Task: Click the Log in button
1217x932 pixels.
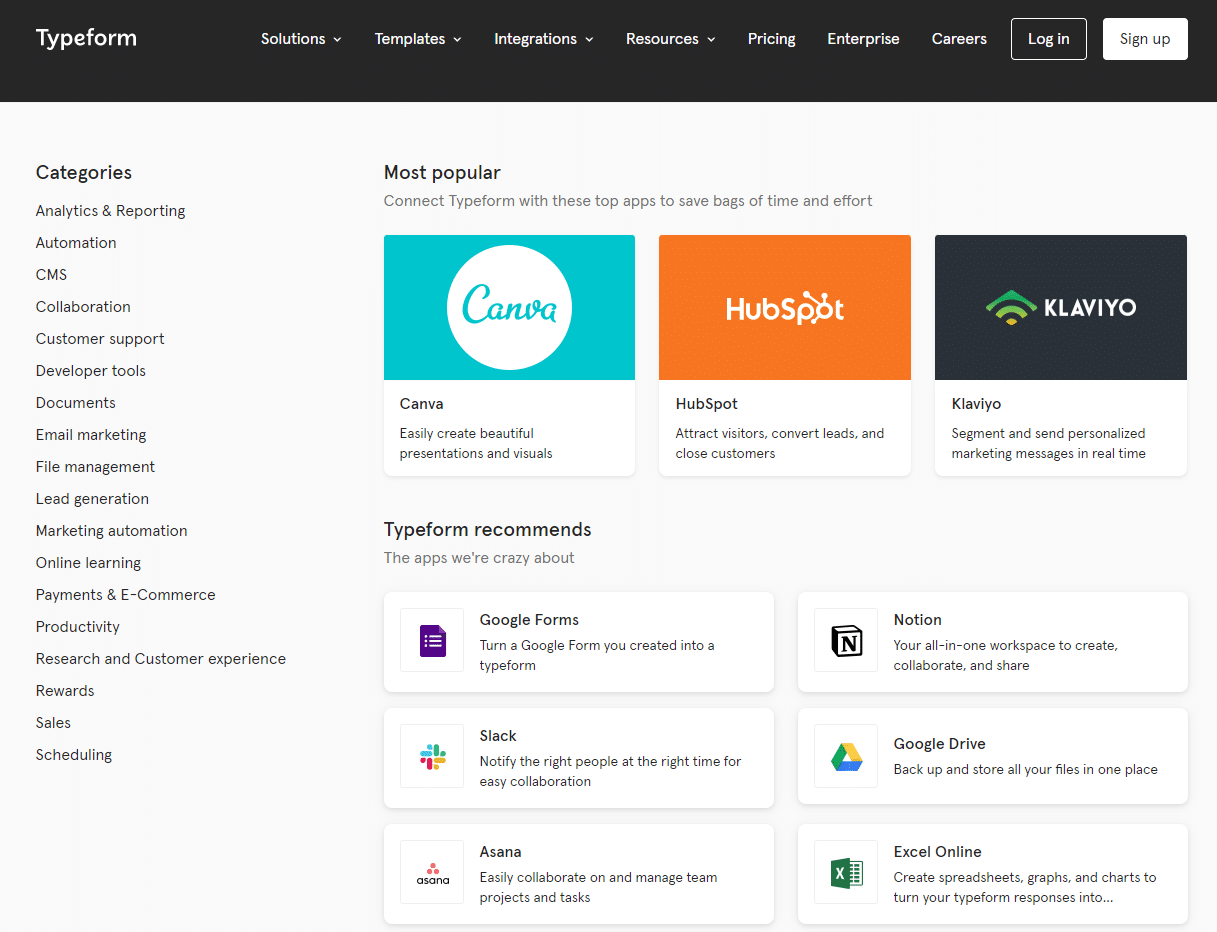Action: point(1048,39)
